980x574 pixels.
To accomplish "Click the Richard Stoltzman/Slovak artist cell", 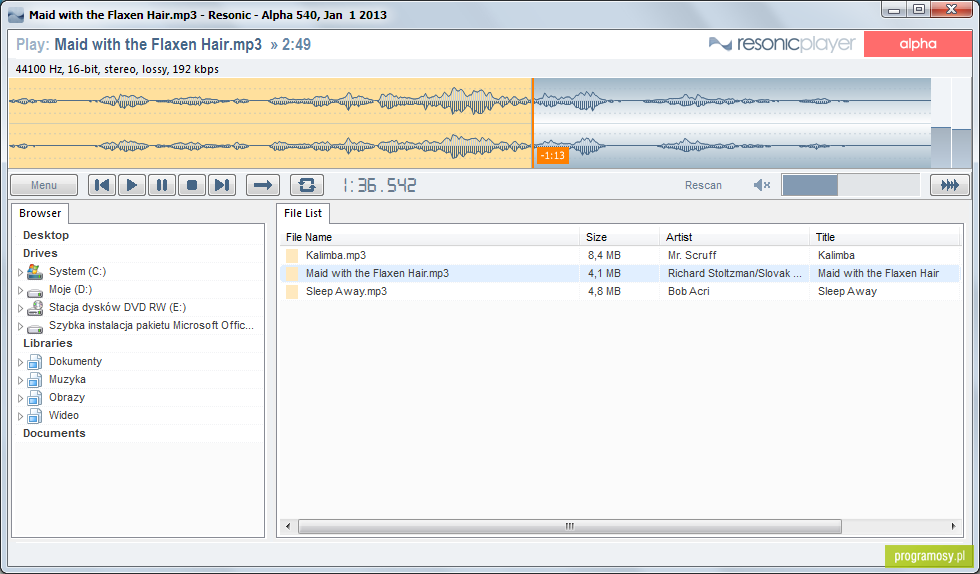I will tap(734, 273).
